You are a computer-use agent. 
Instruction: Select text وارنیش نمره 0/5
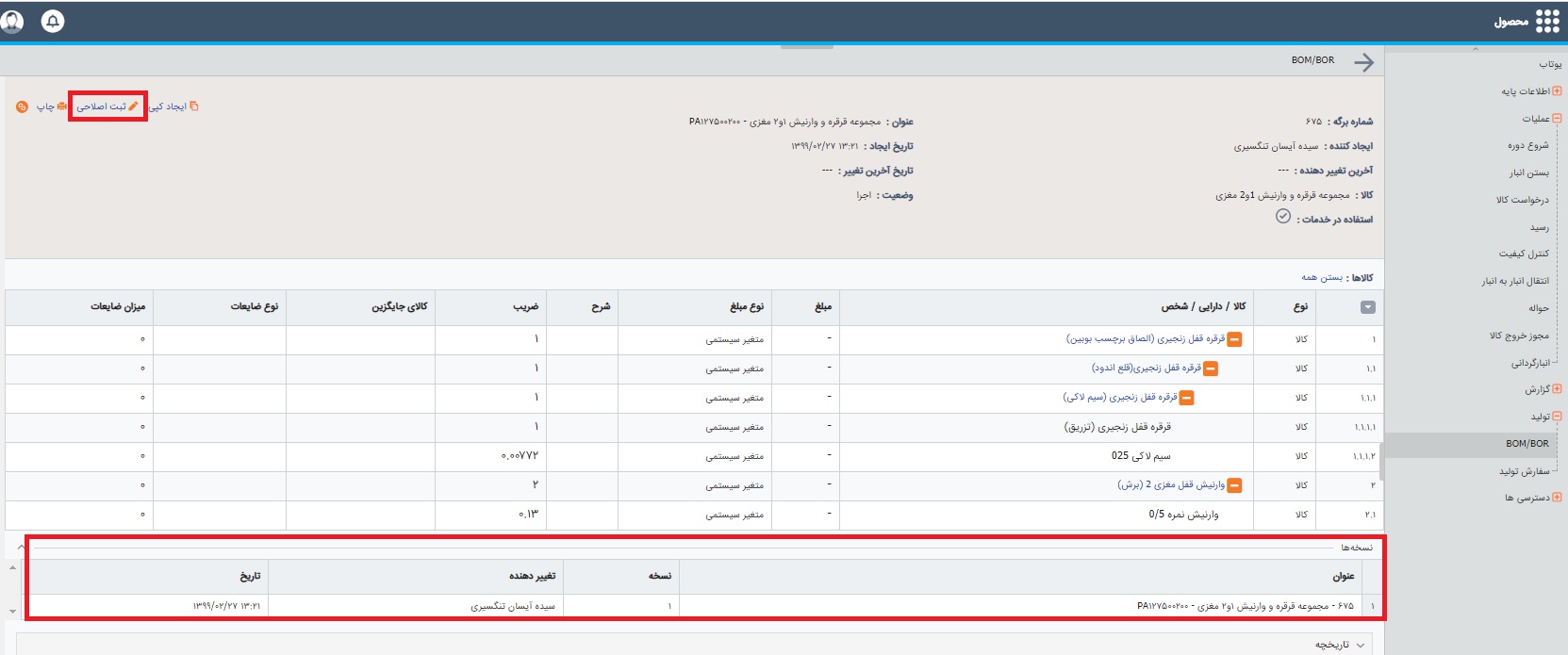(1183, 515)
